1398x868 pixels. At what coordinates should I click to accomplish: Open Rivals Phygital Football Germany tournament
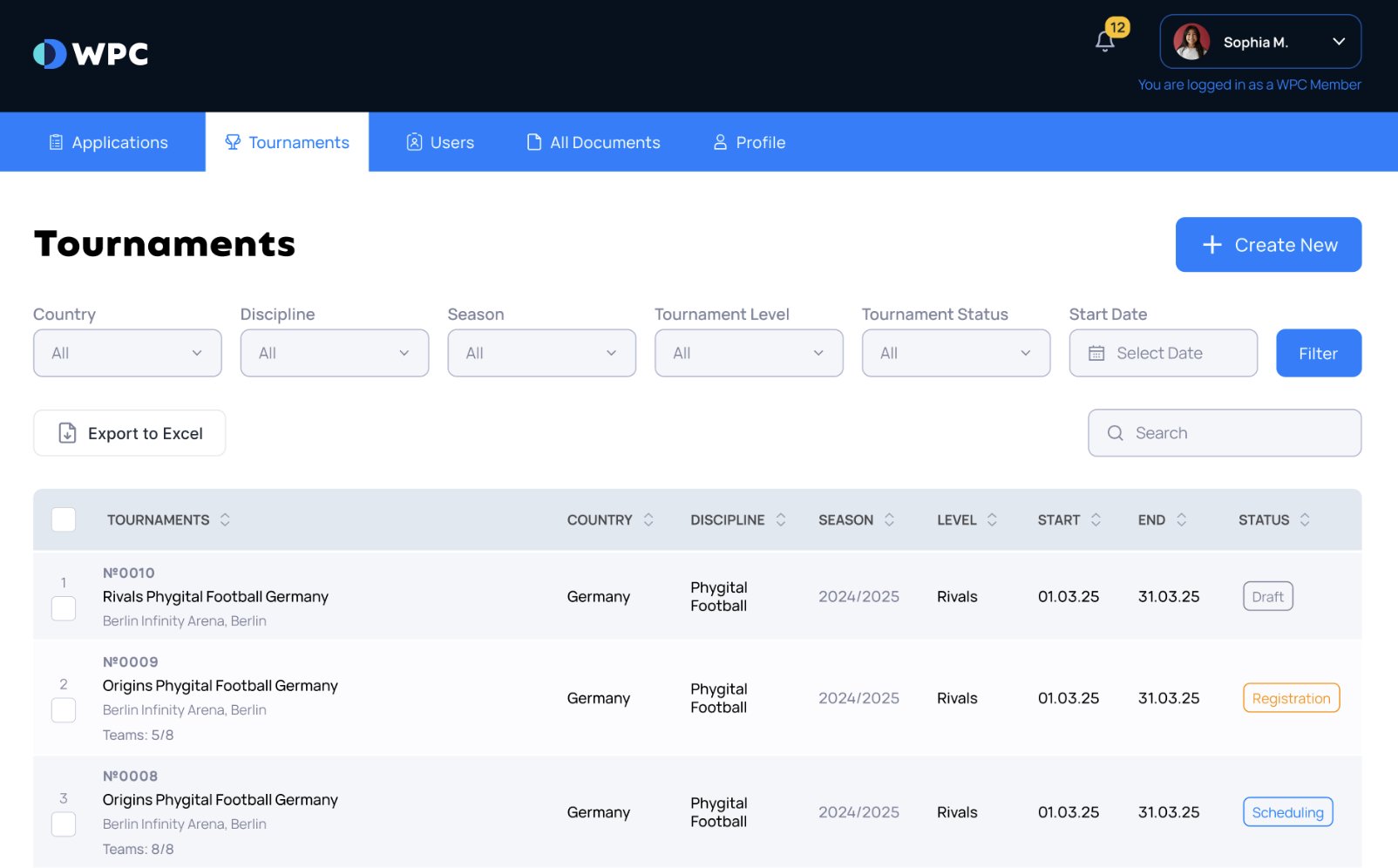[215, 597]
